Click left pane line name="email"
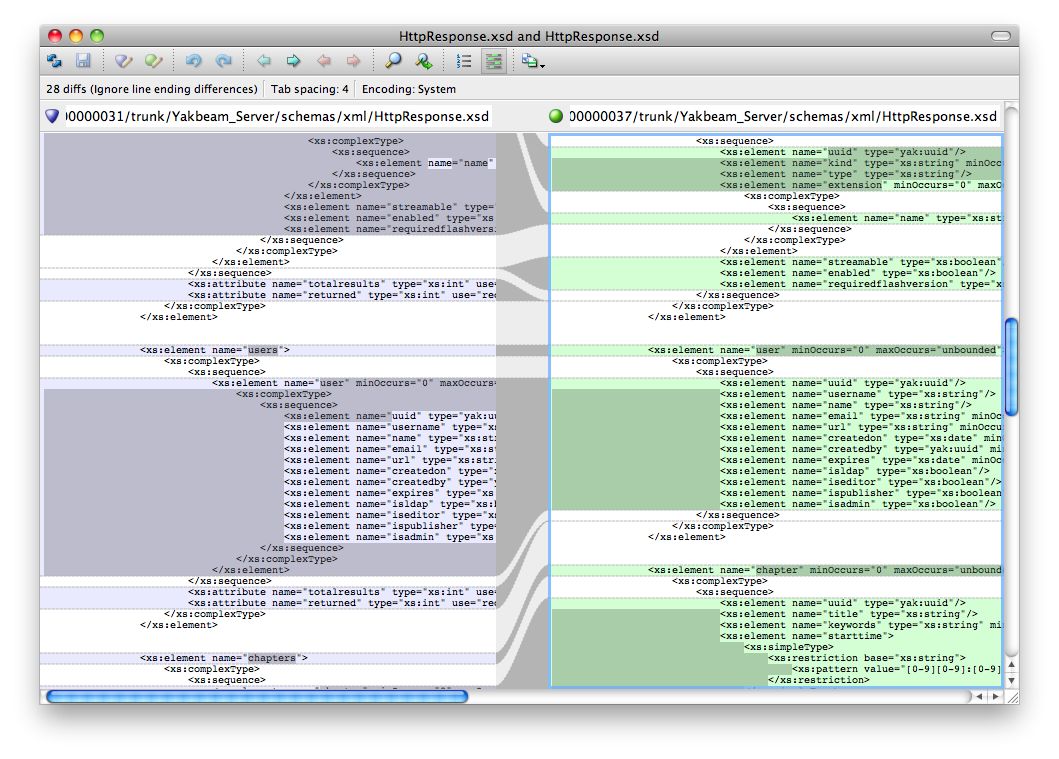Viewport: 1059px width, 759px height. click(389, 449)
